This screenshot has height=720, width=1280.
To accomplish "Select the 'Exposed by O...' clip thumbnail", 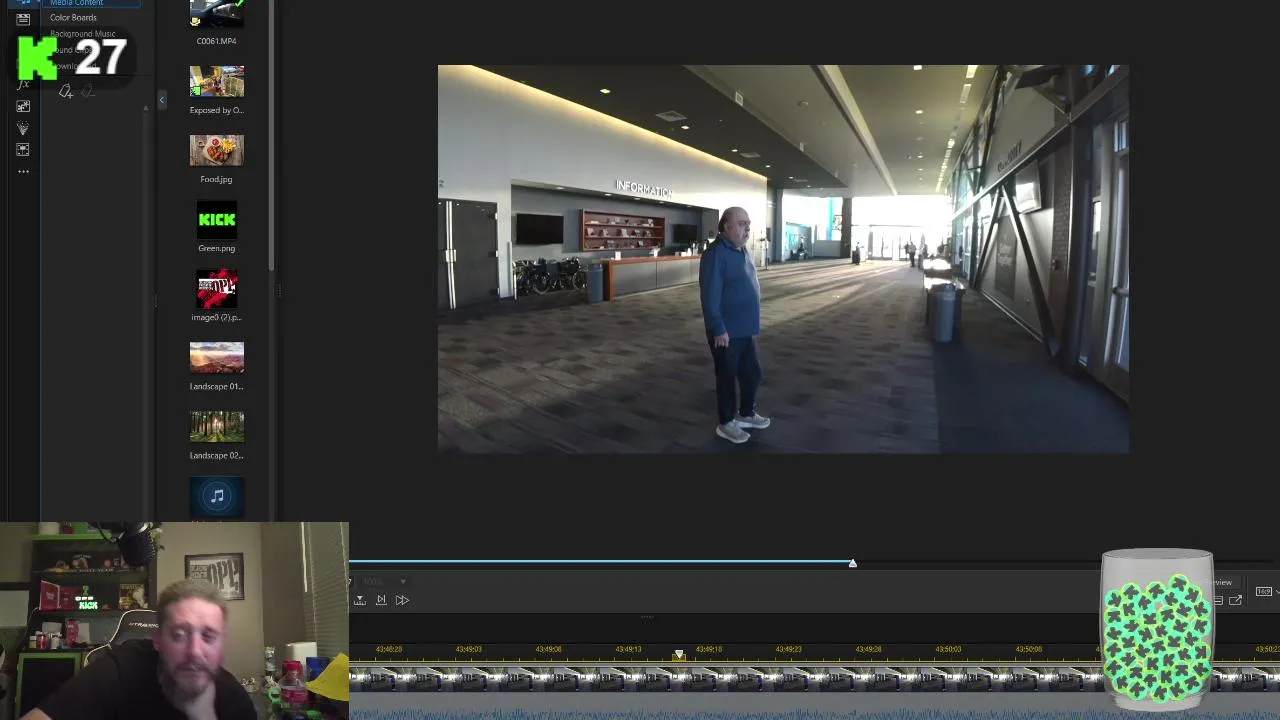I will 217,81.
